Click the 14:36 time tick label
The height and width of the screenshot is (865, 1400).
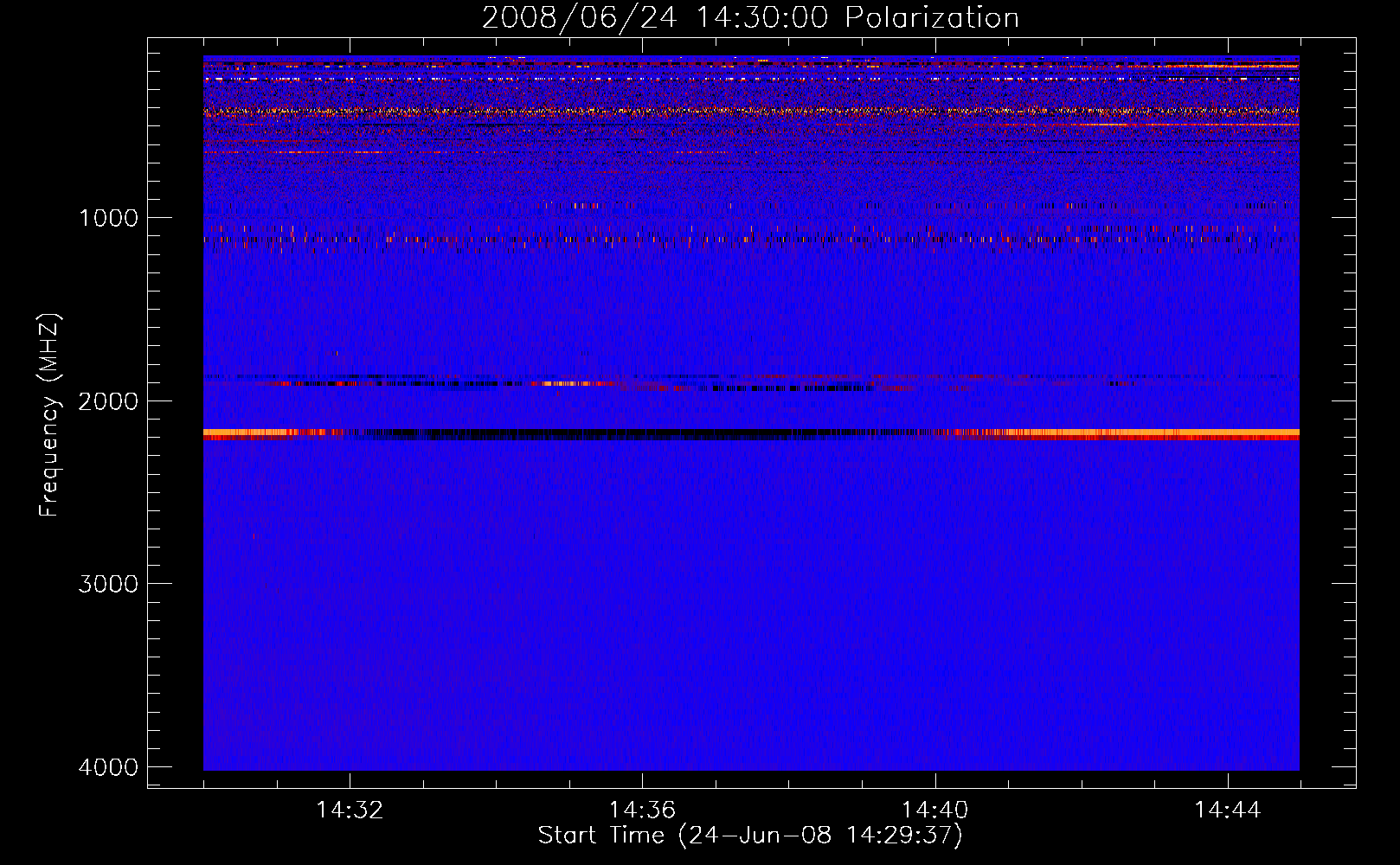642,811
